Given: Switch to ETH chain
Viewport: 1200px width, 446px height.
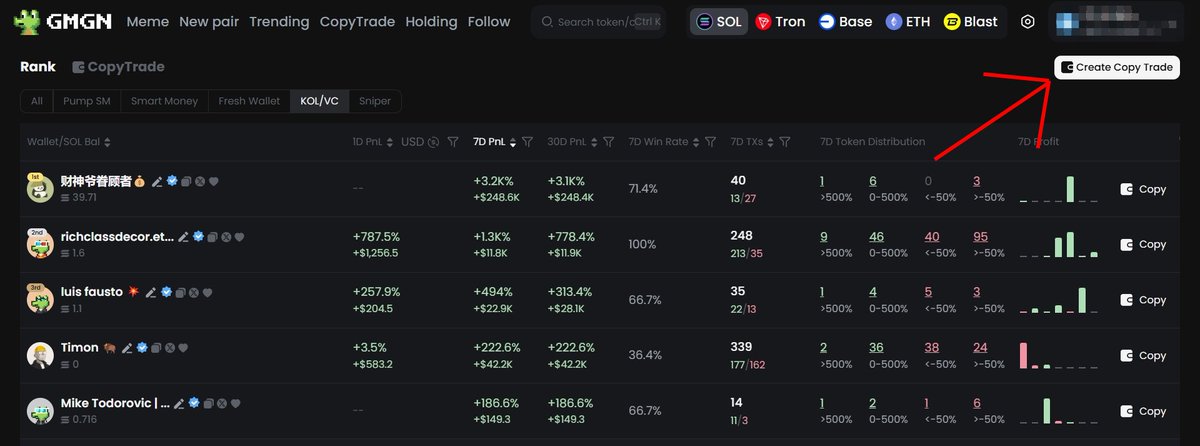Looking at the screenshot, I should click(908, 21).
